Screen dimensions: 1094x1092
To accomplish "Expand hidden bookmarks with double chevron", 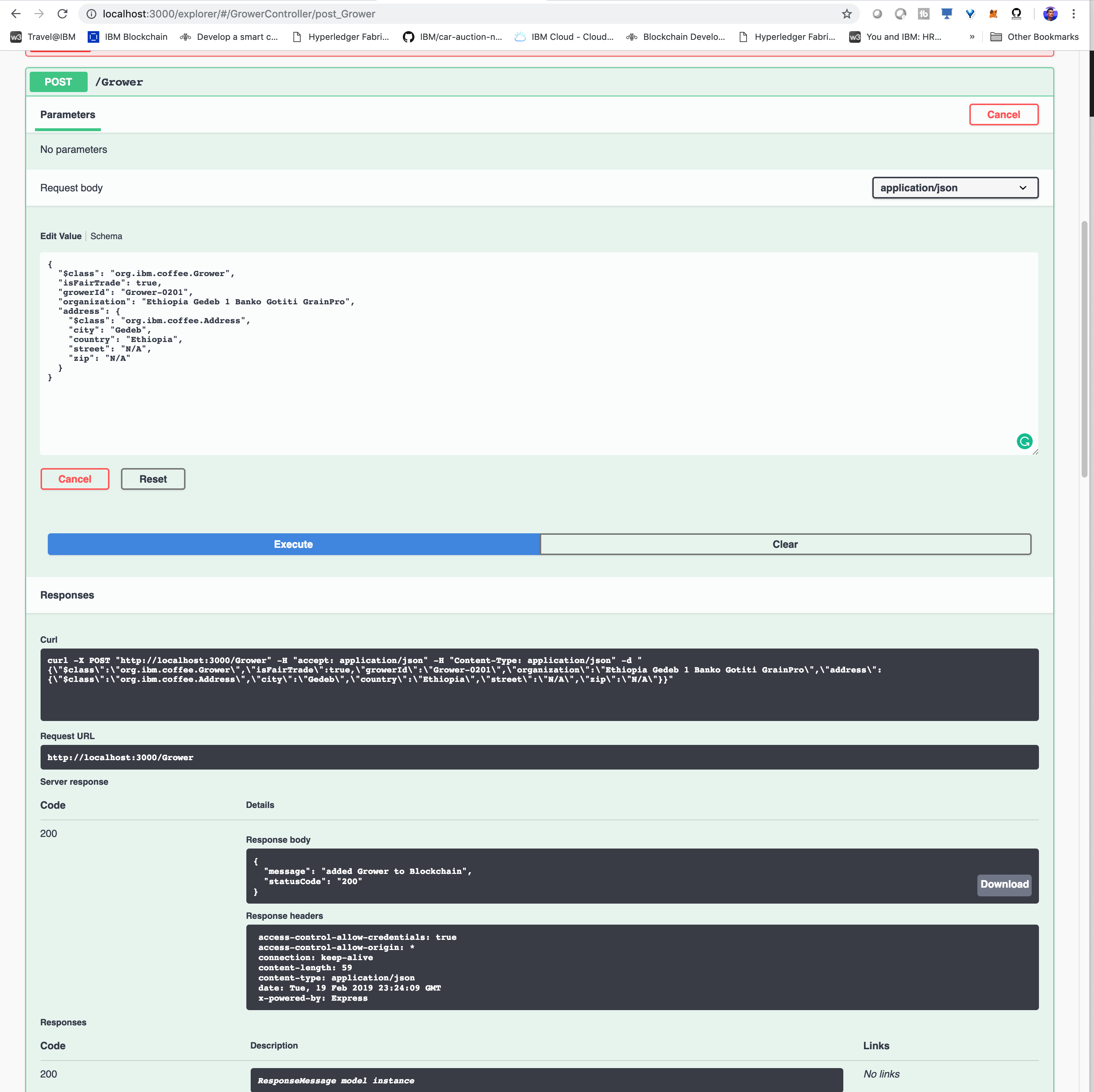I will tap(972, 37).
